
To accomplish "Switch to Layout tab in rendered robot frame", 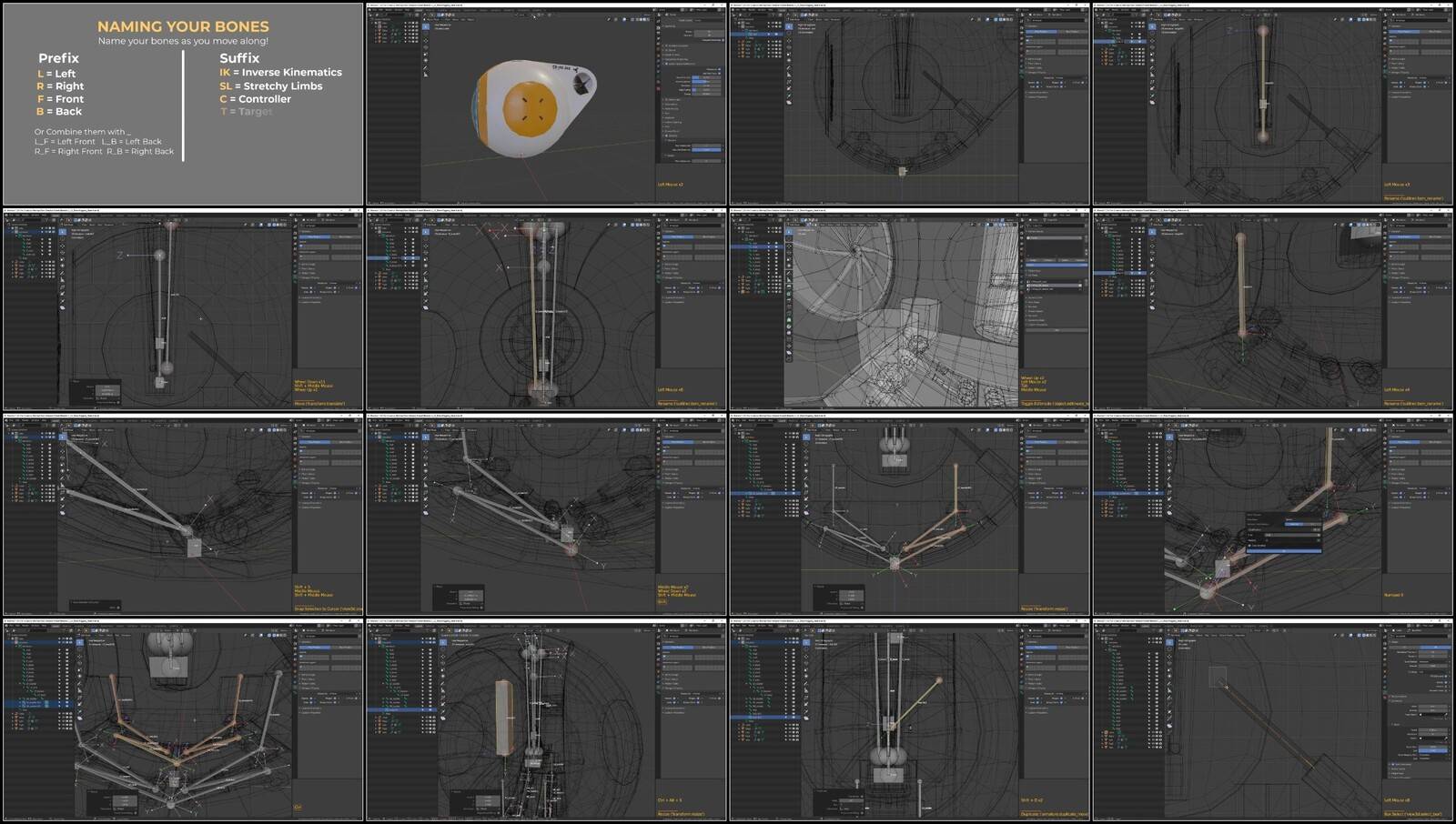I will coord(418,11).
